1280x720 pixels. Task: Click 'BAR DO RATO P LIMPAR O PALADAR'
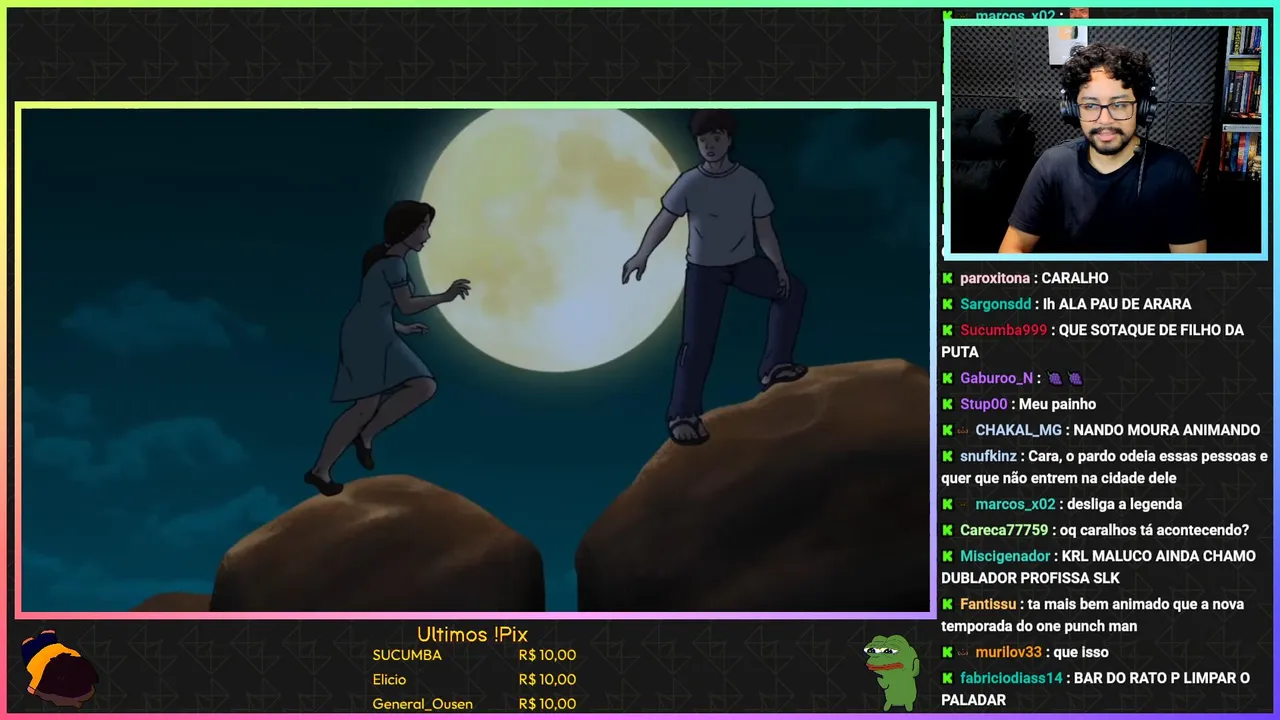click(1095, 689)
